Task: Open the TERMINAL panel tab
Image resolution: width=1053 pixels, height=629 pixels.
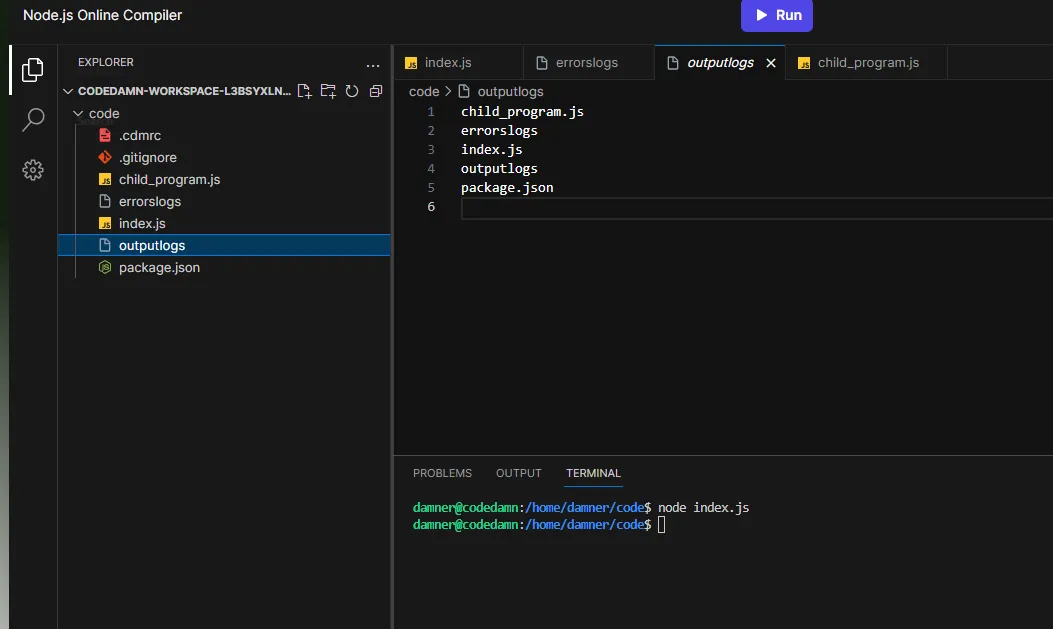Action: (x=594, y=473)
